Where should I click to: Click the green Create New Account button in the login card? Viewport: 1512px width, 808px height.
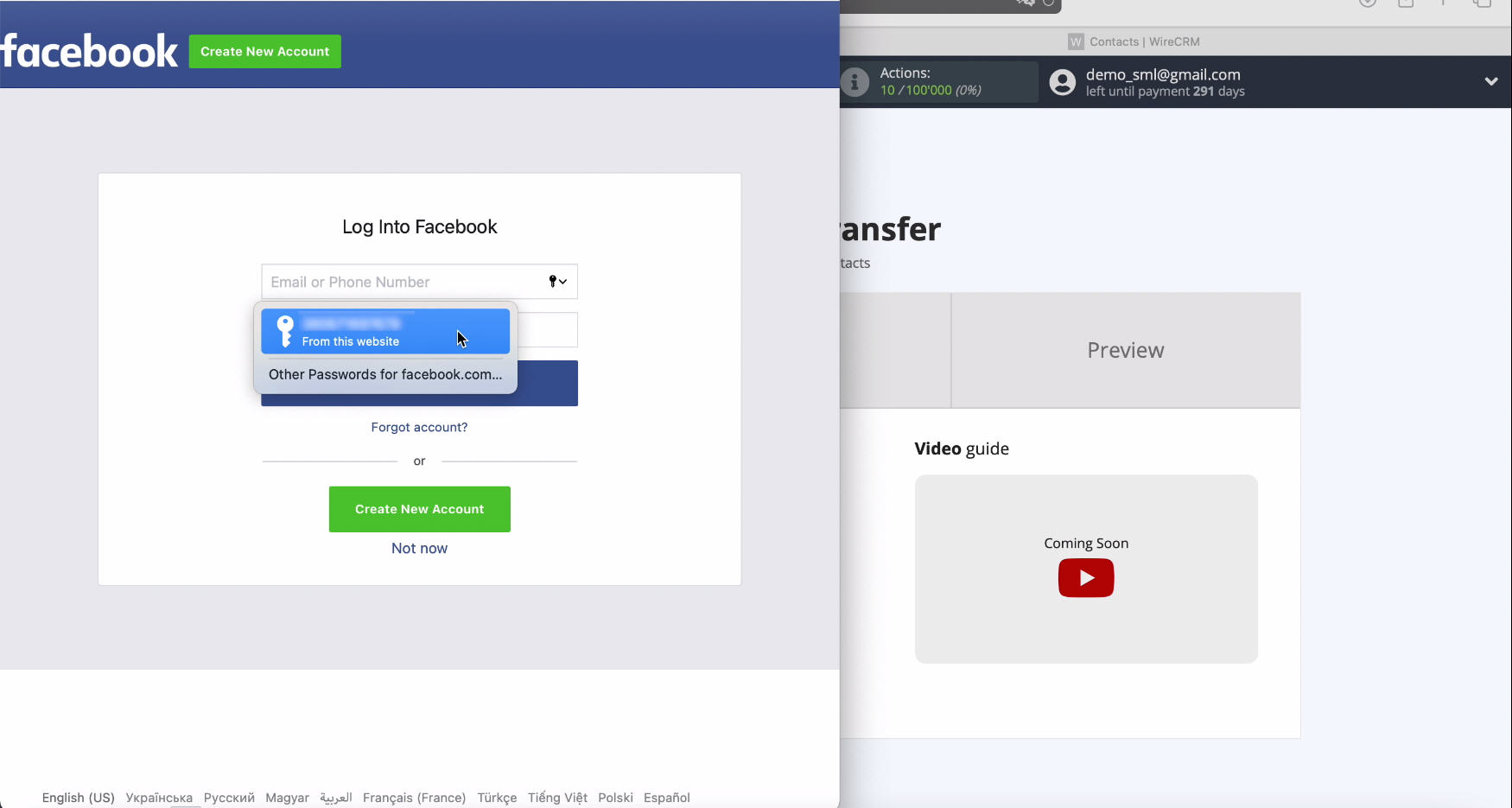[419, 509]
